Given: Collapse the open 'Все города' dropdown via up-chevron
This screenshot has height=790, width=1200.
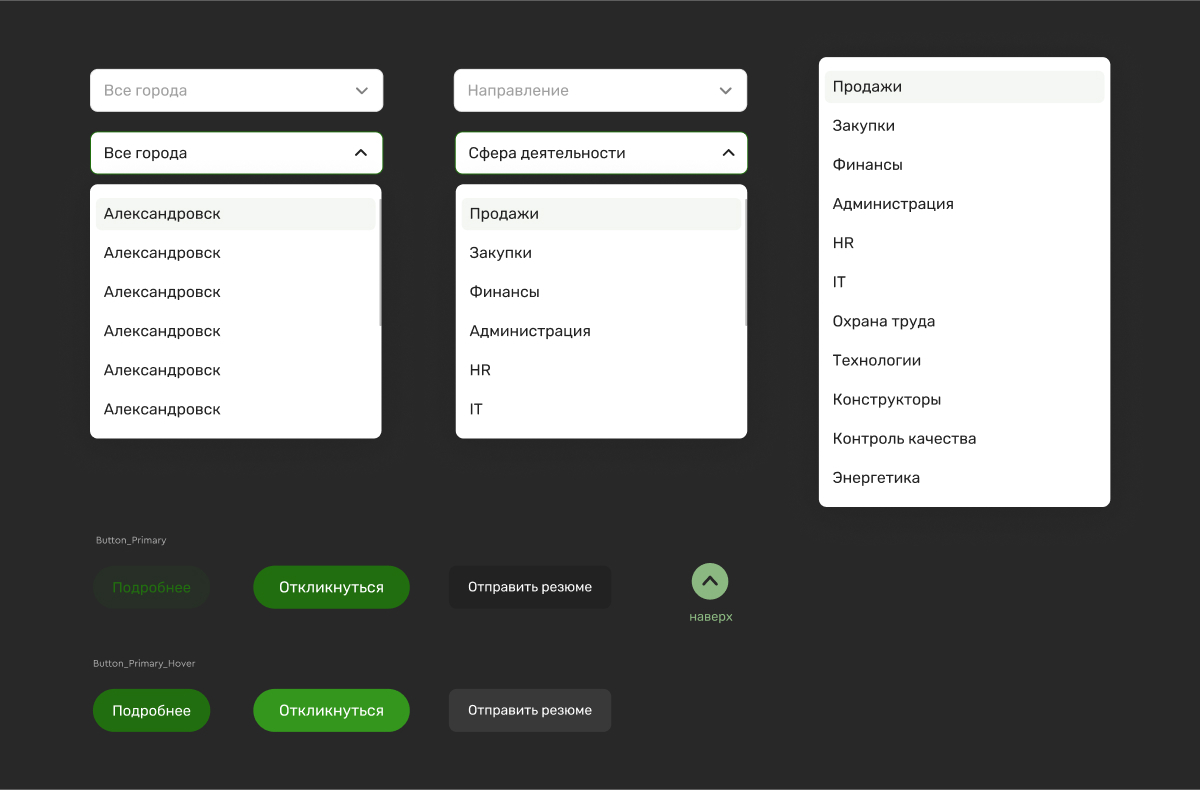Looking at the screenshot, I should pos(361,153).
